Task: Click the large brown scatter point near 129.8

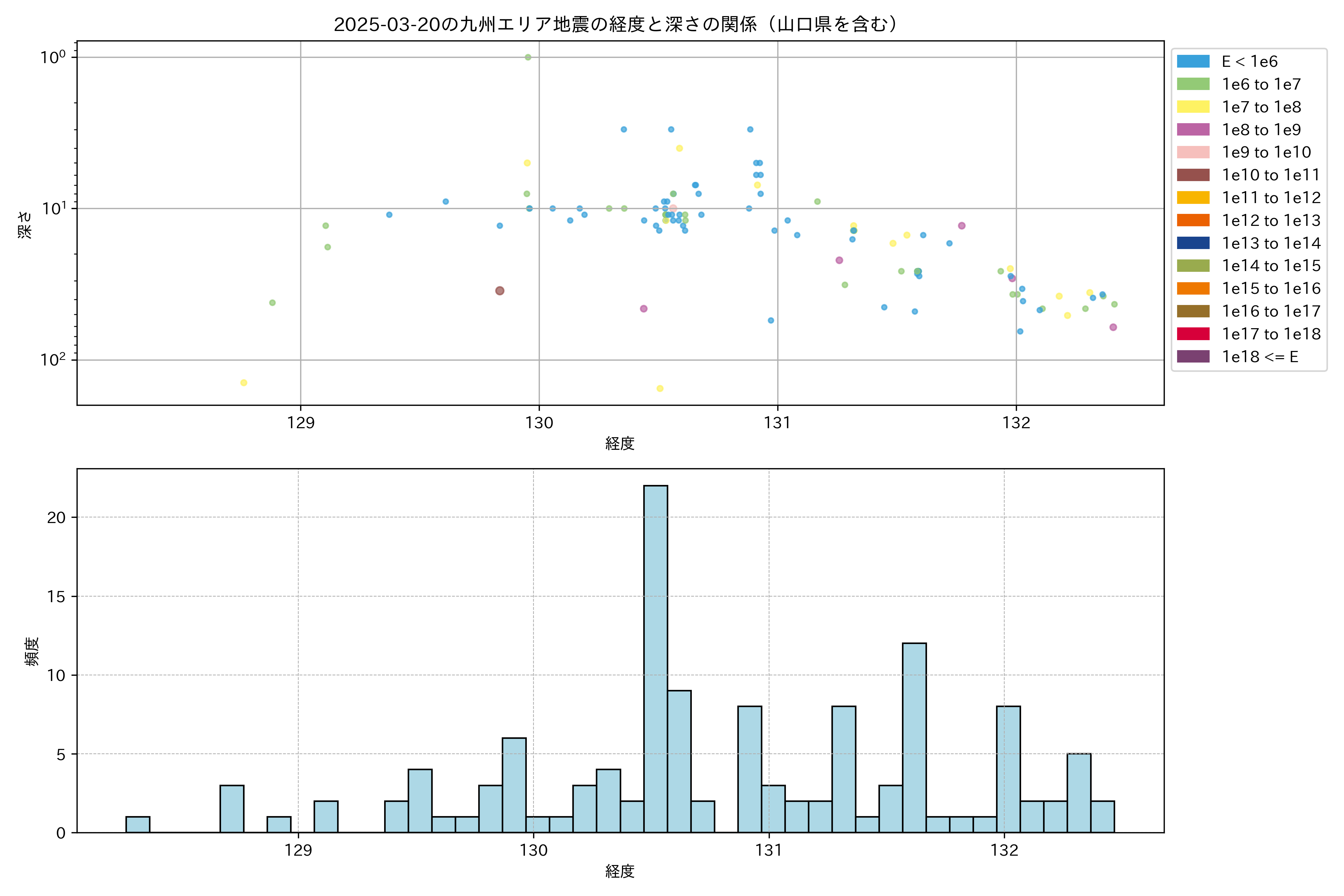Action: click(x=500, y=291)
